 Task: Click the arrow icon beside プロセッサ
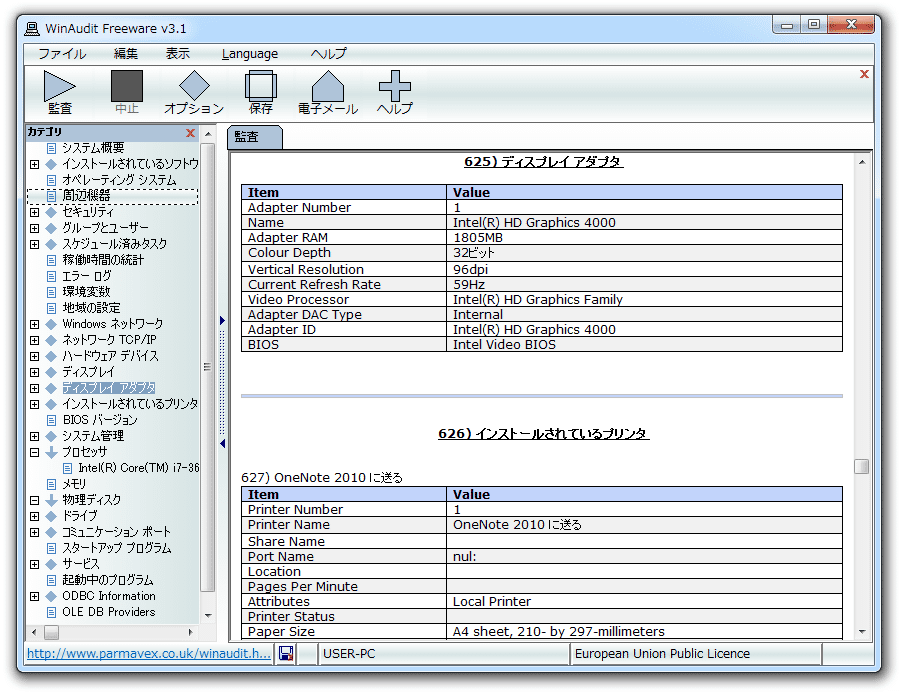coord(51,452)
